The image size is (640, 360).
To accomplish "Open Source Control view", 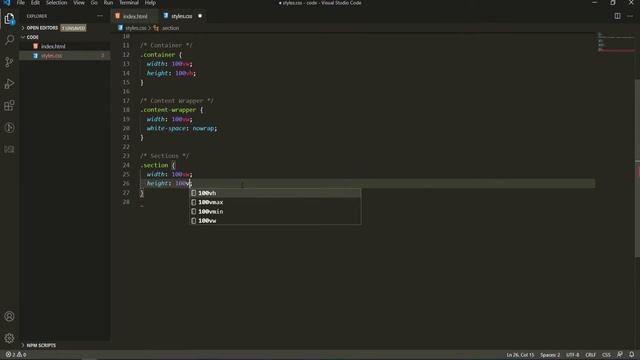I will [9, 62].
